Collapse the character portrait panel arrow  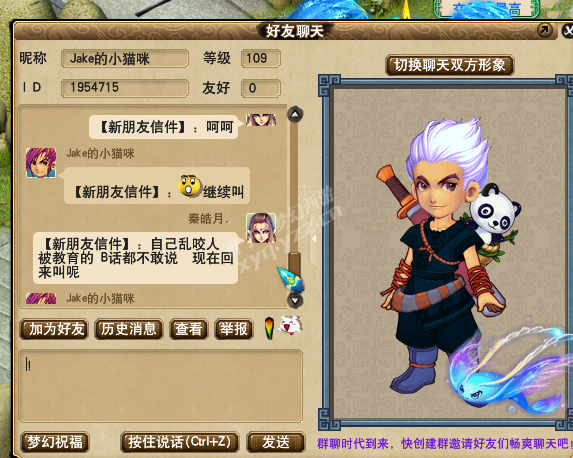click(x=314, y=239)
